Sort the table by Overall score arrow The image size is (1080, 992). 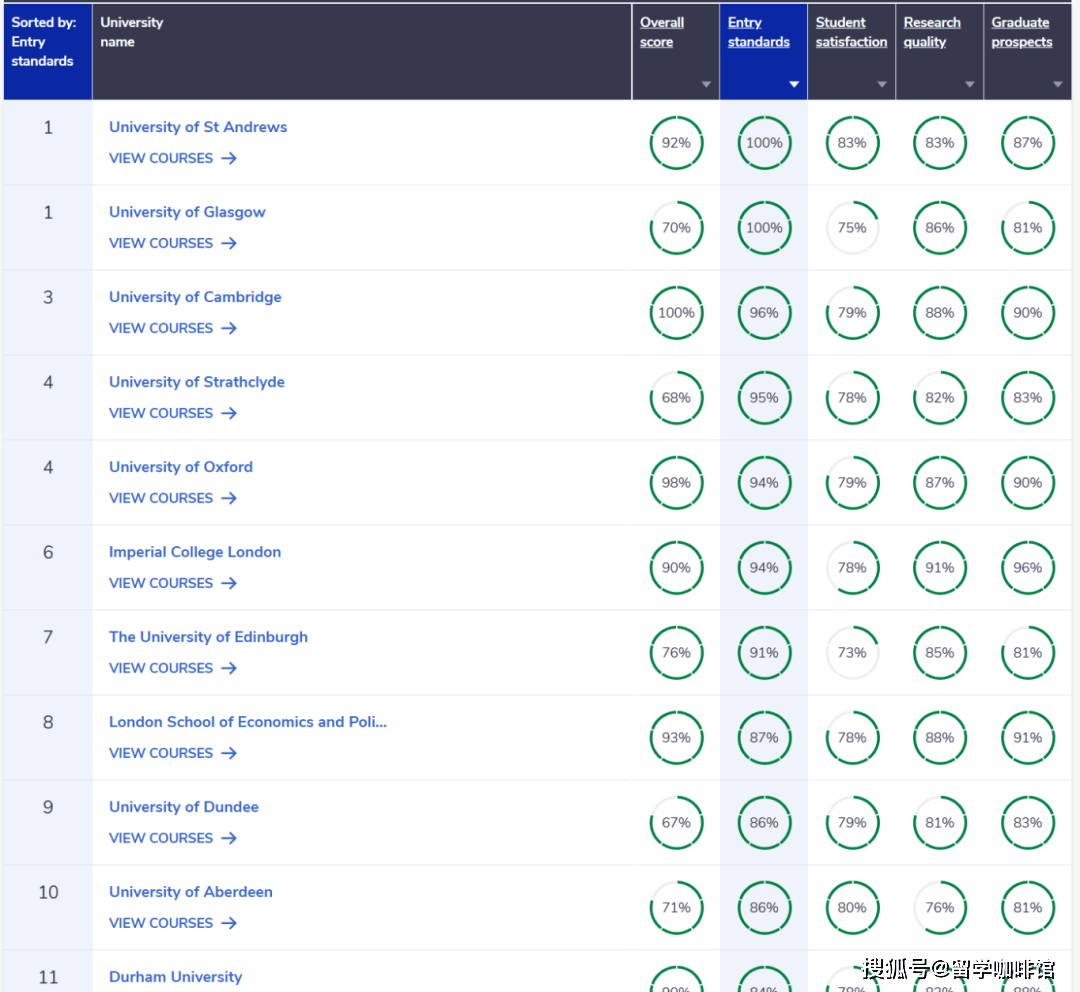pyautogui.click(x=706, y=84)
